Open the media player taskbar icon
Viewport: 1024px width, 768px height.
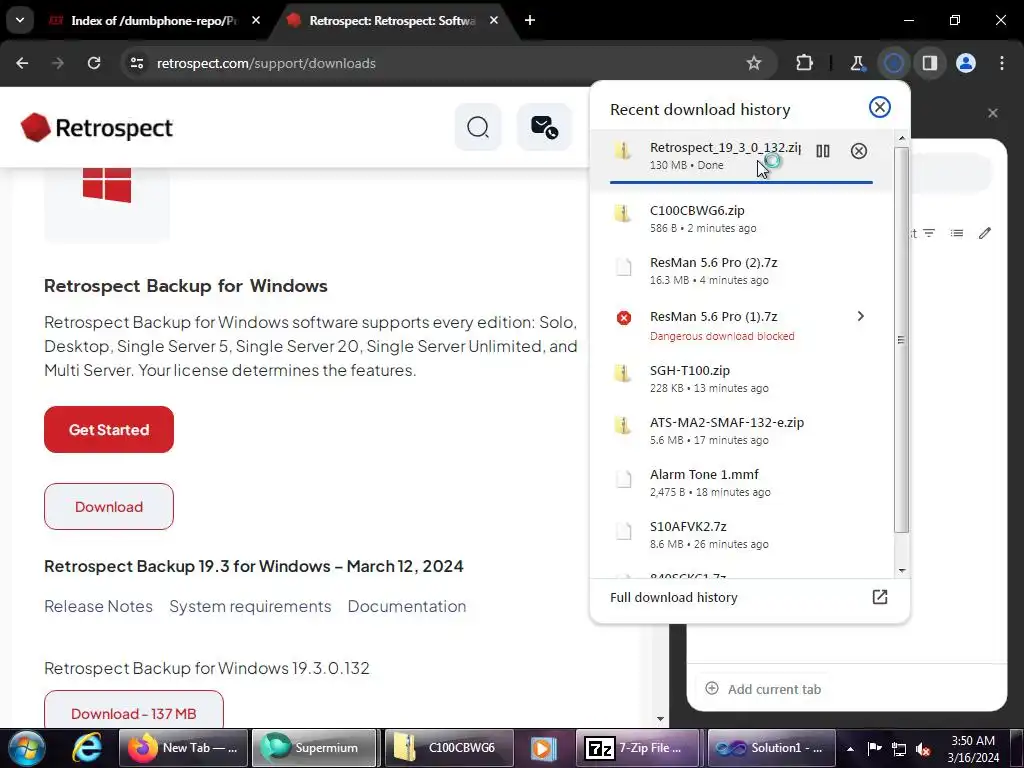[543, 748]
